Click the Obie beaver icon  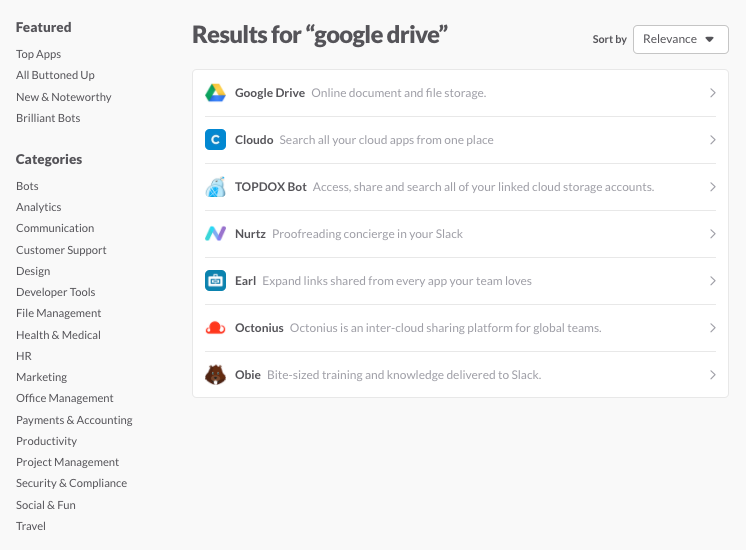[215, 374]
